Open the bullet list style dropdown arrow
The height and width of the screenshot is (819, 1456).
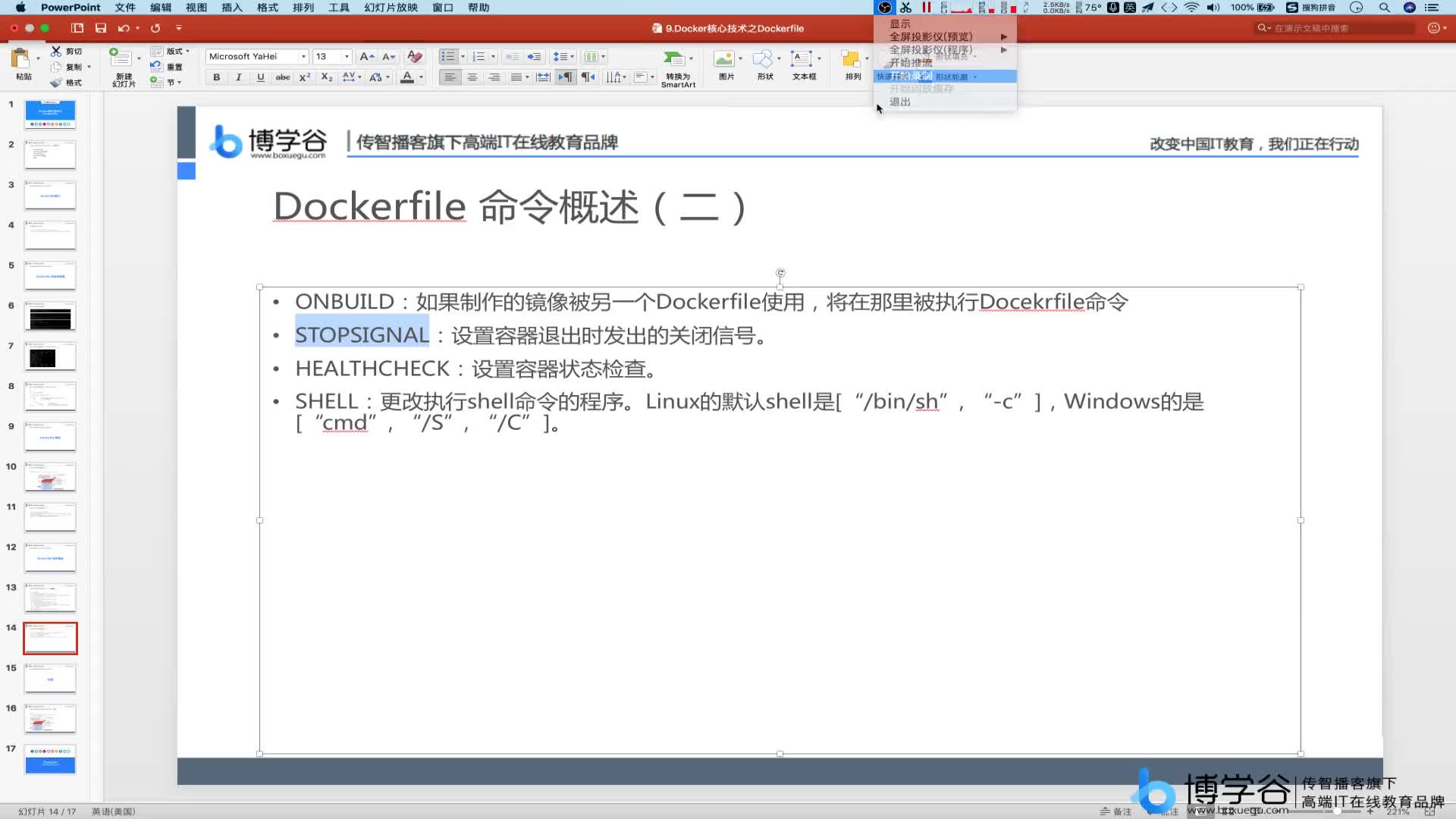pyautogui.click(x=463, y=57)
